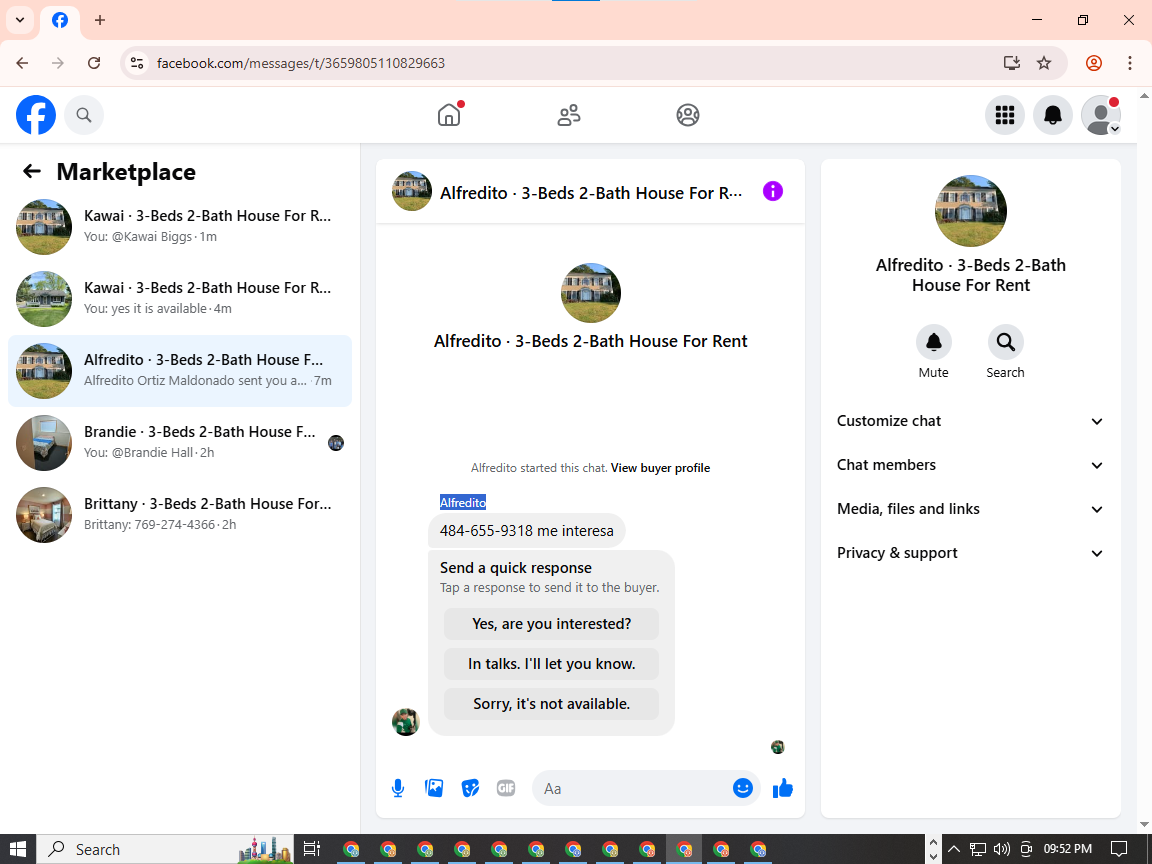
Task: Open a new browser tab
Action: [100, 20]
